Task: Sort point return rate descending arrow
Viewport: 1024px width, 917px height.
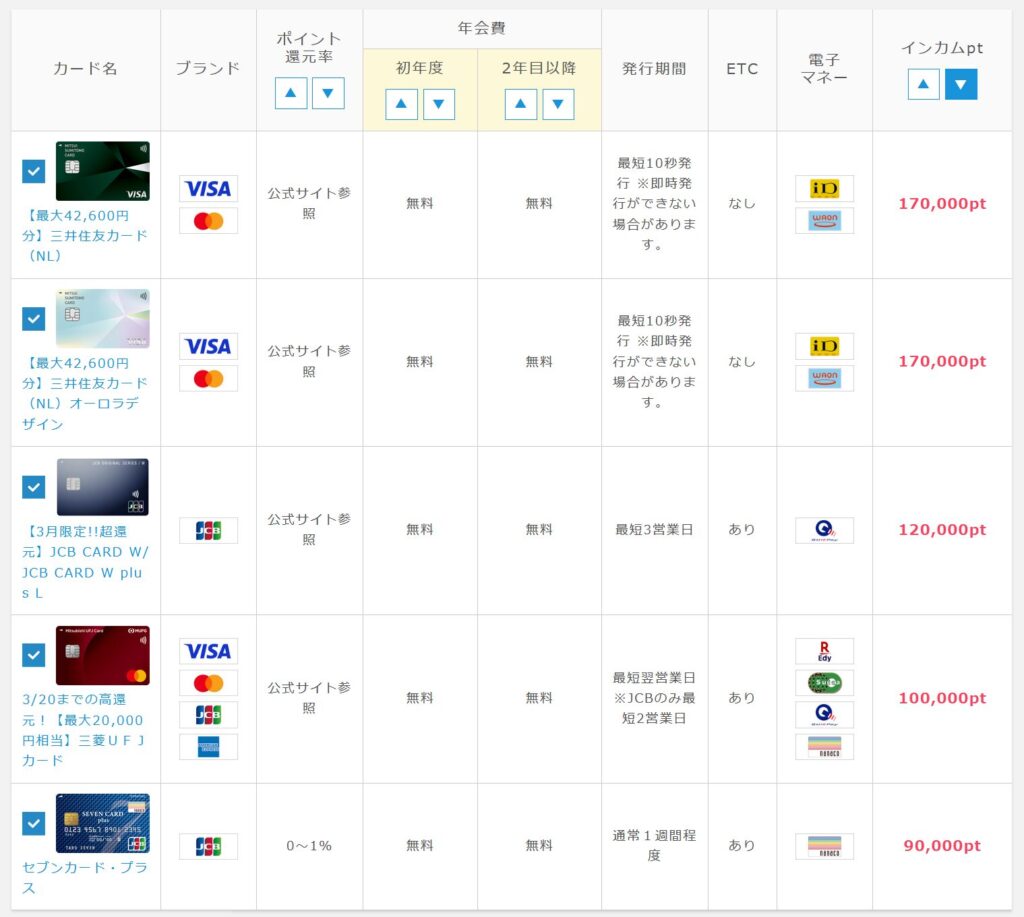Action: tap(328, 93)
